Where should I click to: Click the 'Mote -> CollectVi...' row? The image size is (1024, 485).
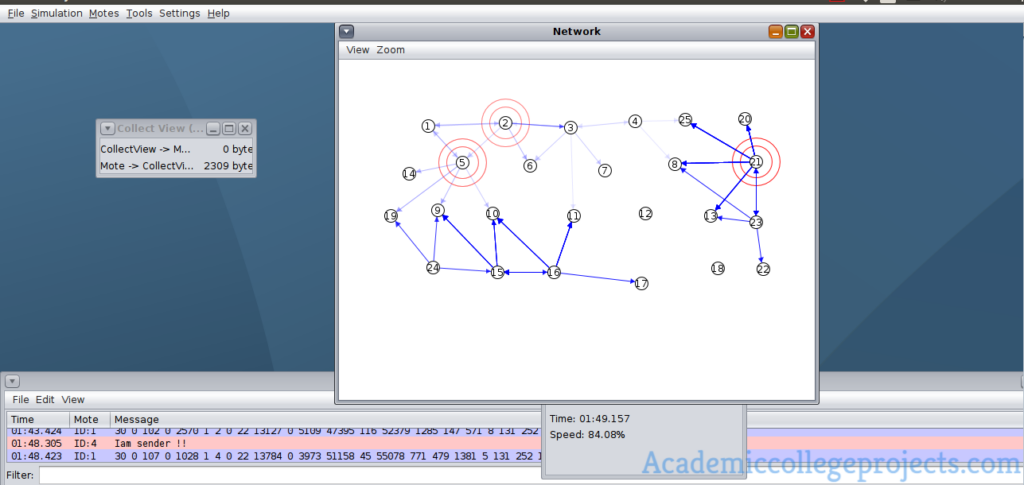coord(176,166)
